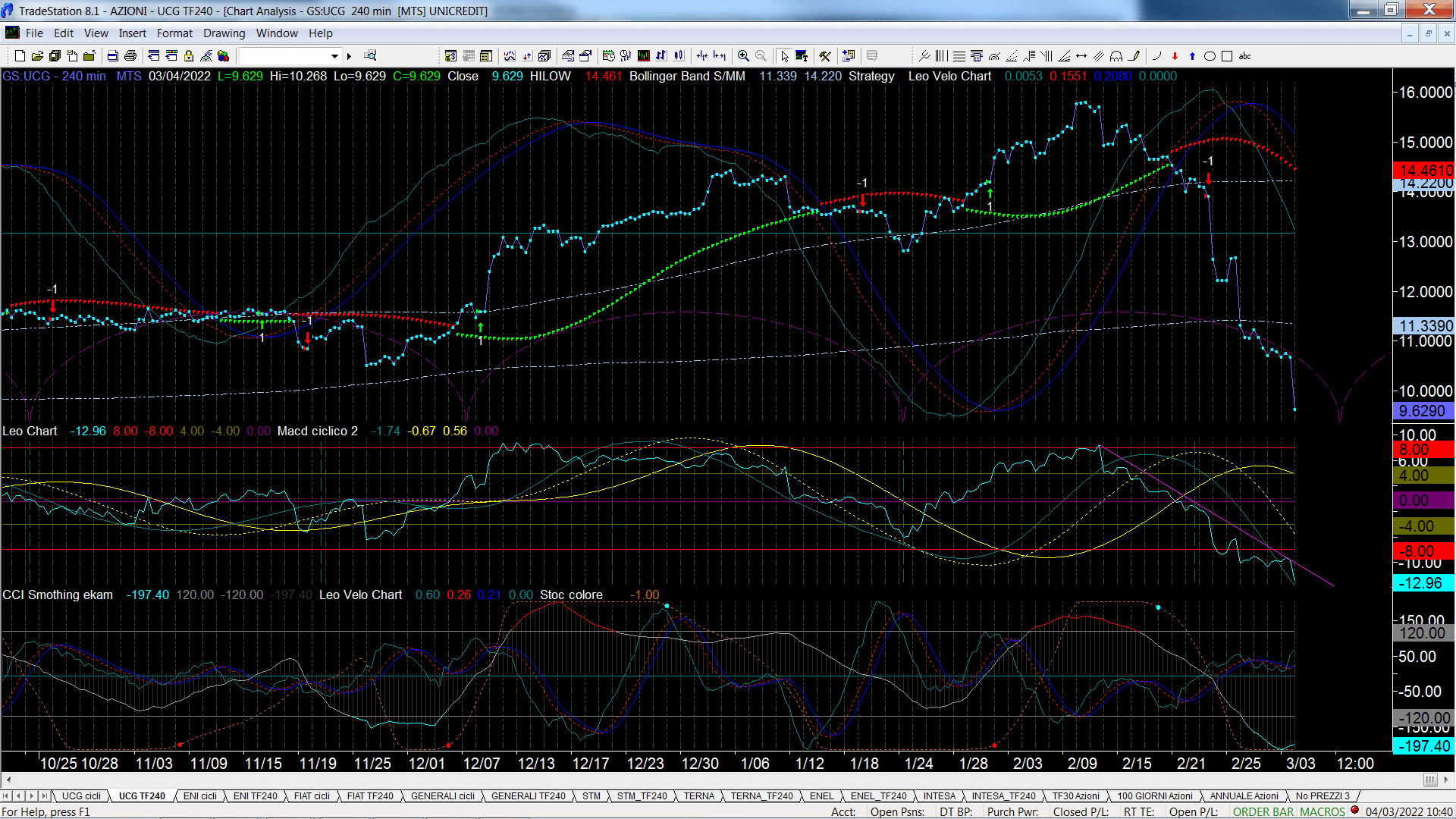
Task: Open the Format menu
Action: 175,33
